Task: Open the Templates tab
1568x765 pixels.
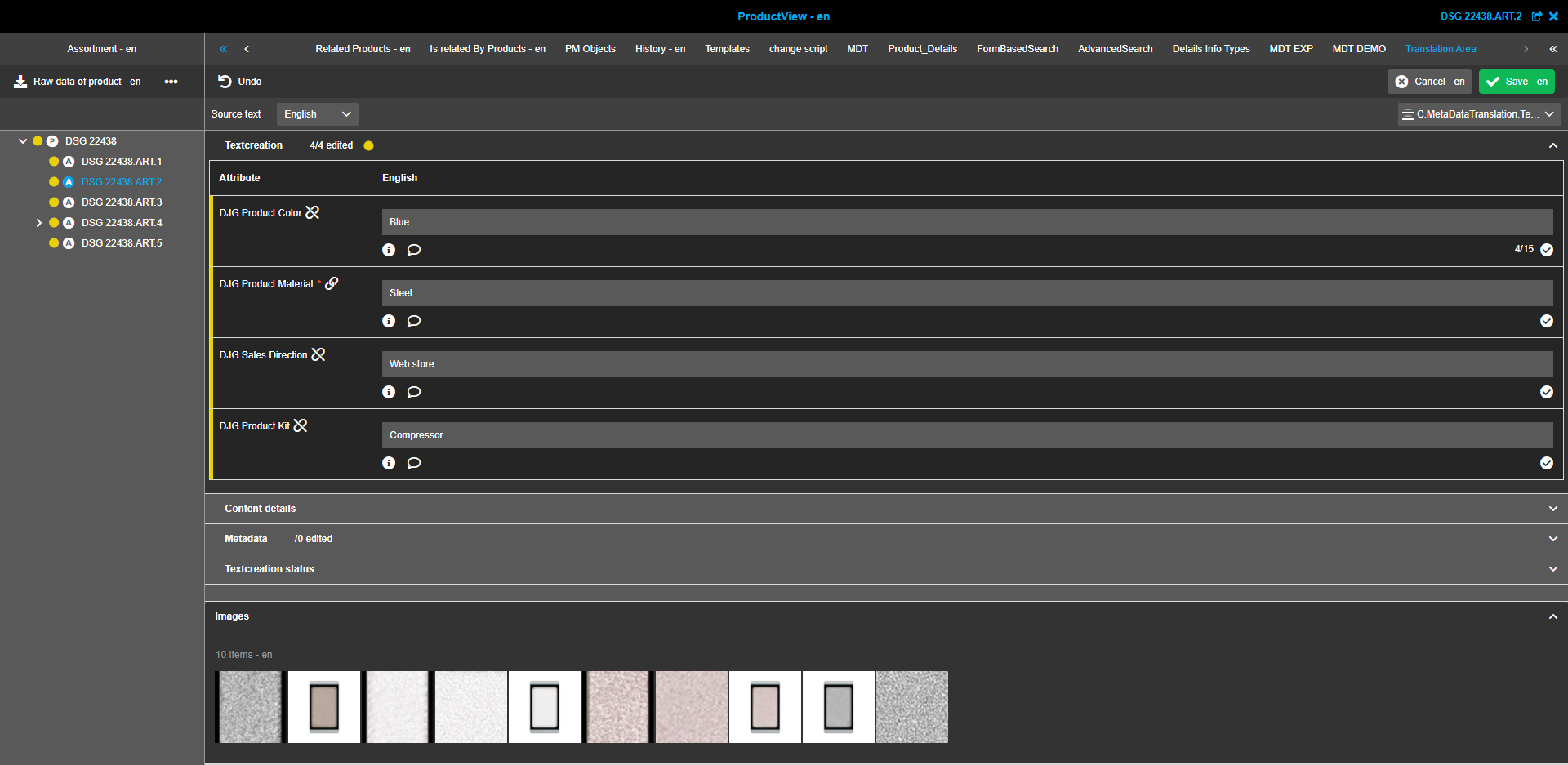Action: pyautogui.click(x=727, y=49)
